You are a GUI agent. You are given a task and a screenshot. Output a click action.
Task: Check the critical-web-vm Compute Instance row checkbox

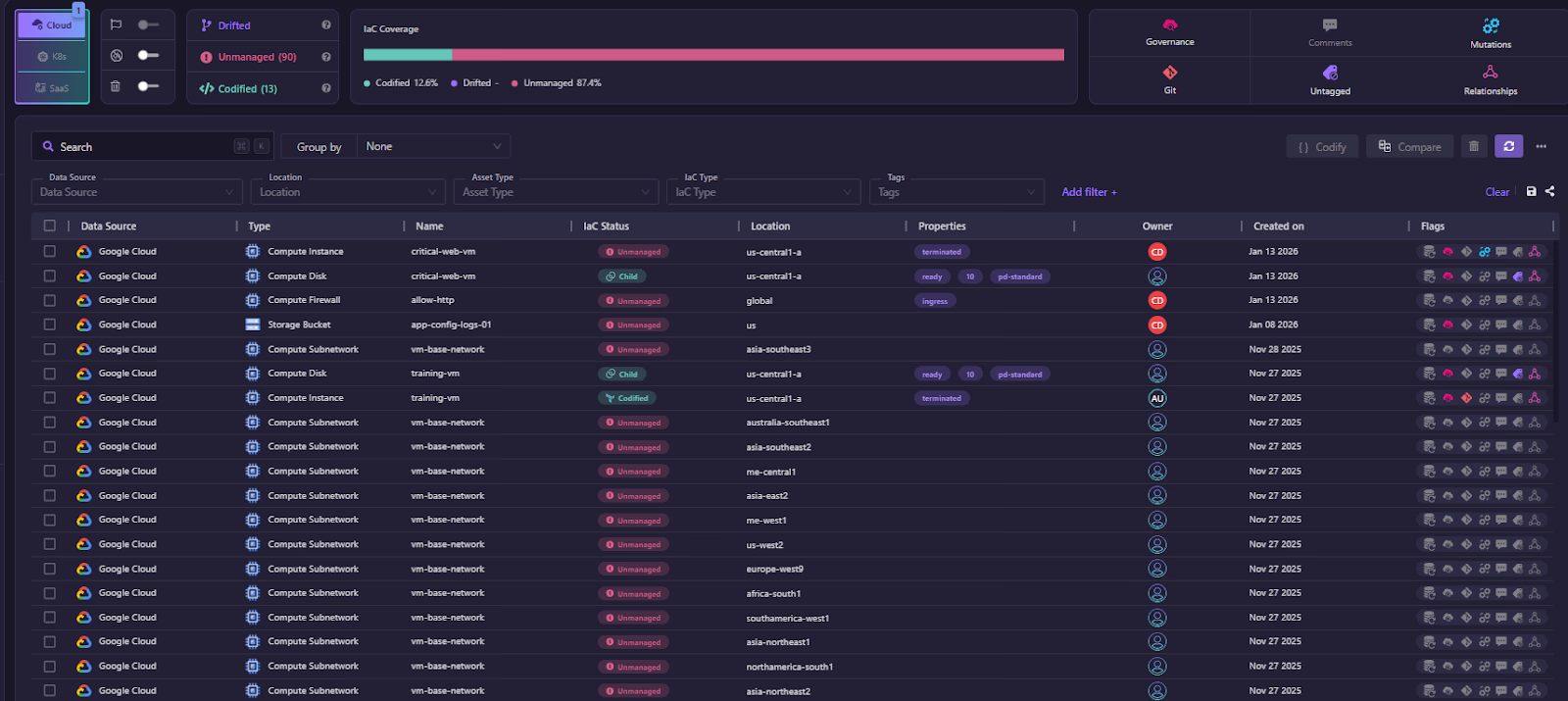pyautogui.click(x=50, y=251)
